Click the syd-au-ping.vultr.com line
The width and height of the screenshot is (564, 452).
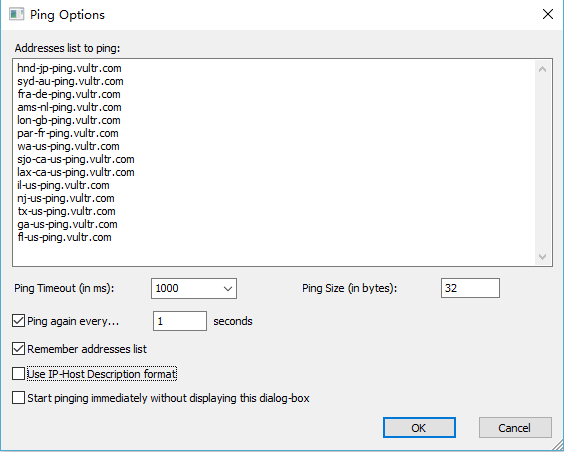[70, 81]
